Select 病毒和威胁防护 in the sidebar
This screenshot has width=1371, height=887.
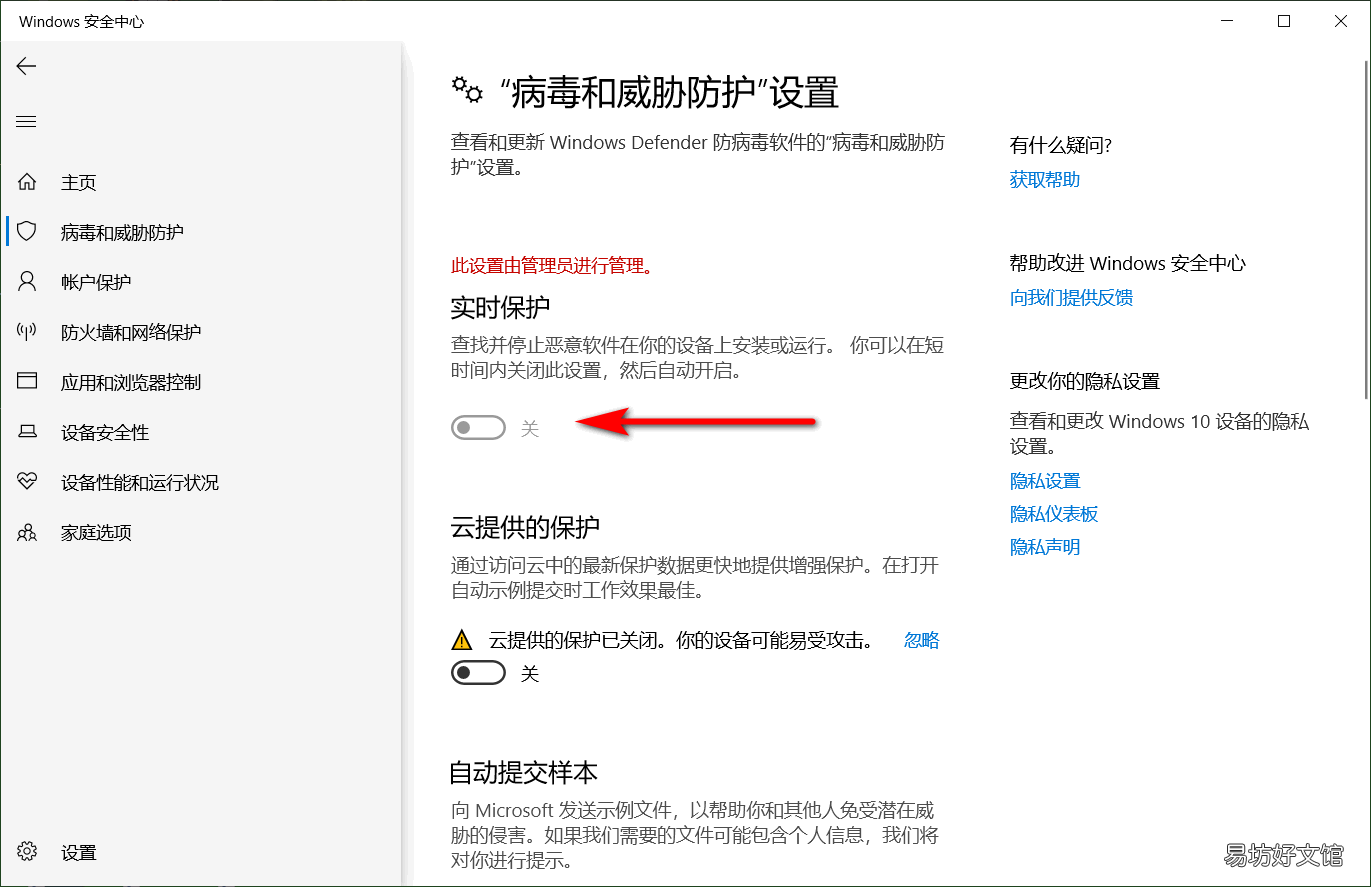(122, 232)
